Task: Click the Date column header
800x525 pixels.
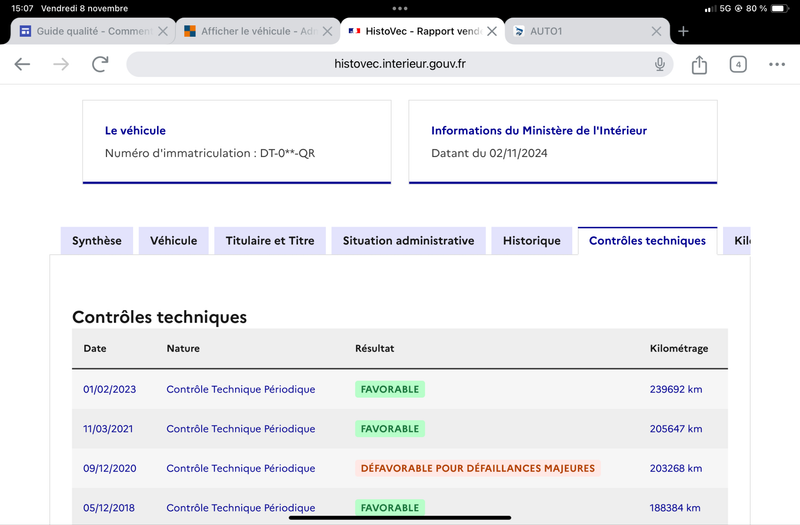Action: 95,348
